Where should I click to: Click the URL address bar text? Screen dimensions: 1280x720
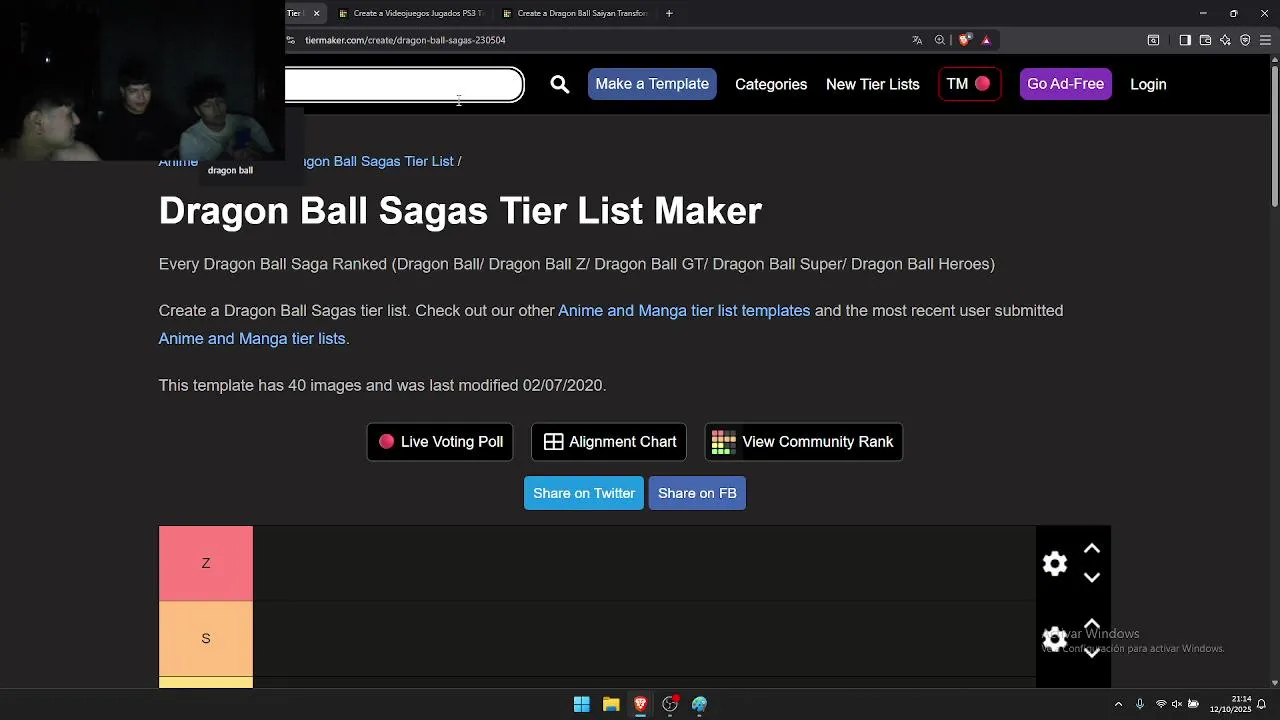click(405, 40)
